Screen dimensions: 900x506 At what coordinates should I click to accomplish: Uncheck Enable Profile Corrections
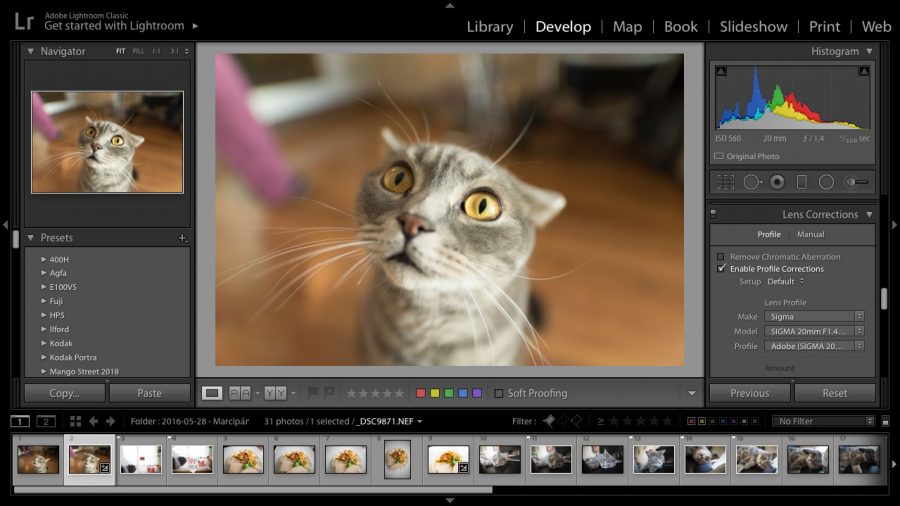coord(721,269)
